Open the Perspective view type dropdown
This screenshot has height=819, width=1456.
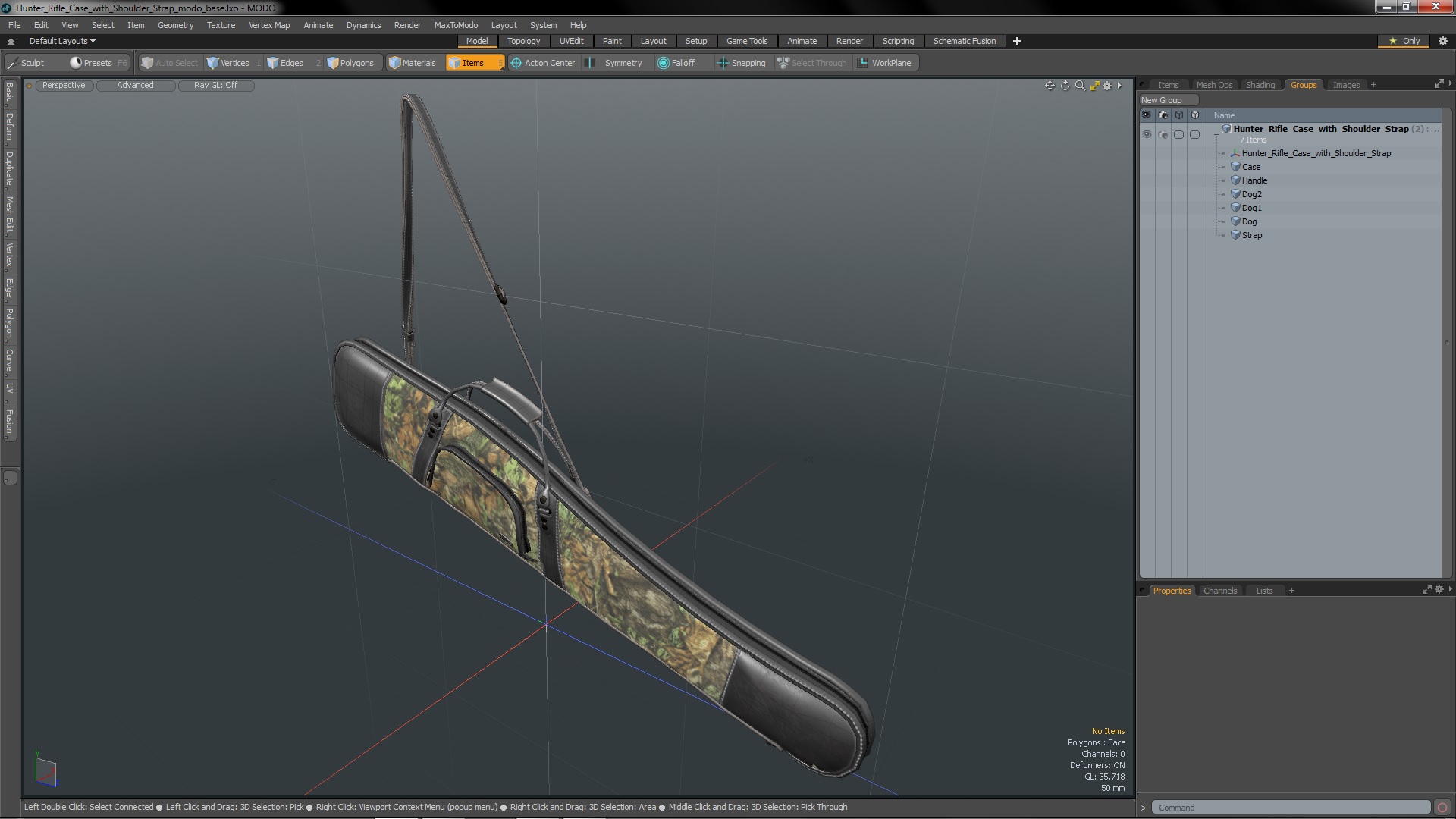tap(64, 86)
